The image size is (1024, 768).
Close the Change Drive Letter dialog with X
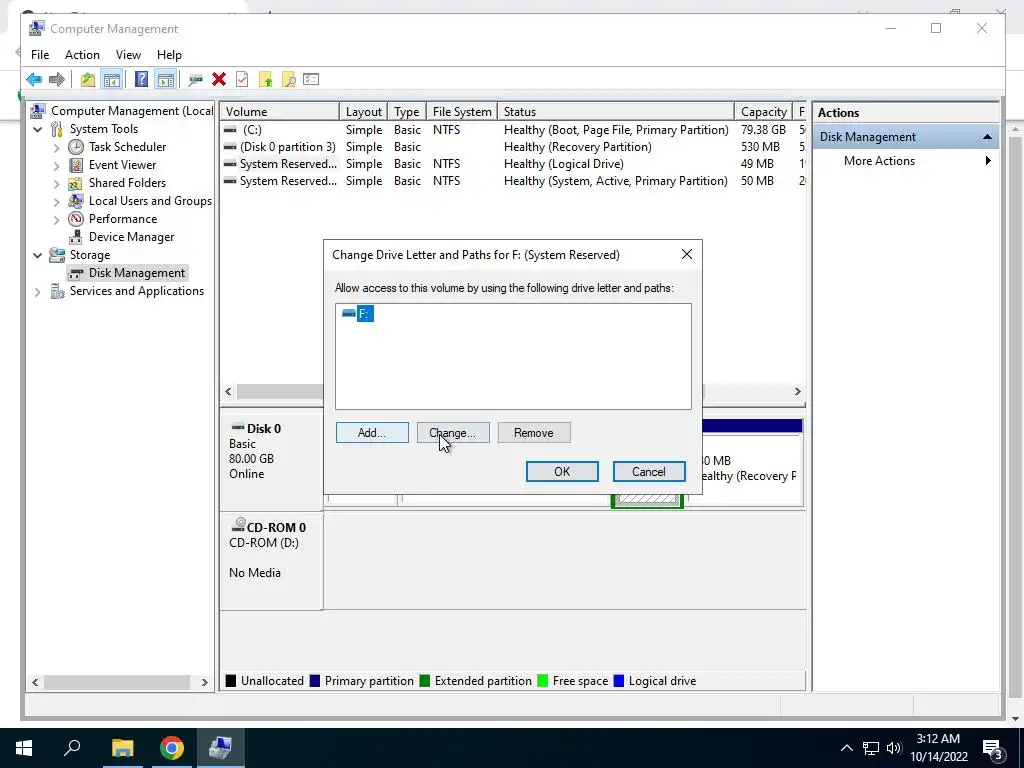687,255
